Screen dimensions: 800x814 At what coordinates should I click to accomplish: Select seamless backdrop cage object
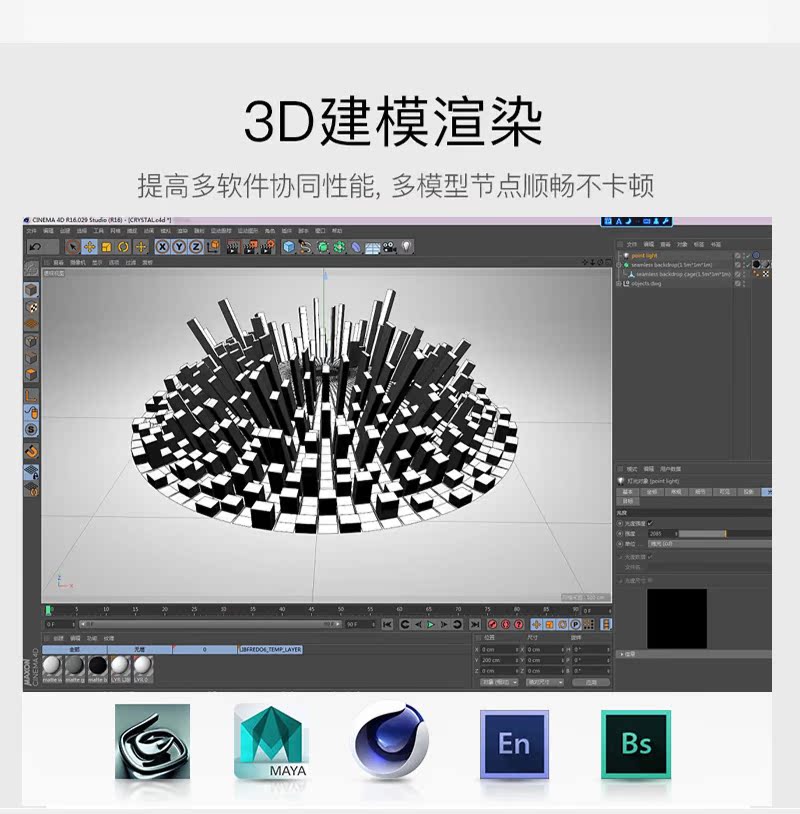[x=683, y=274]
